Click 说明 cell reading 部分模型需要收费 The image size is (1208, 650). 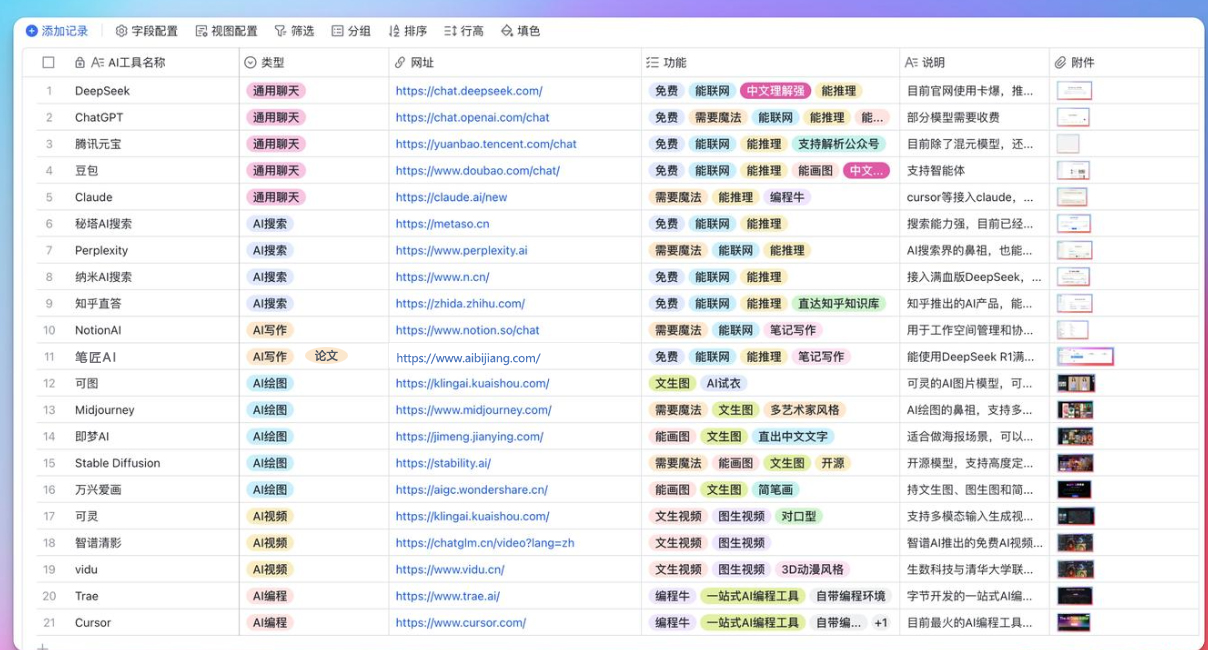coord(975,117)
